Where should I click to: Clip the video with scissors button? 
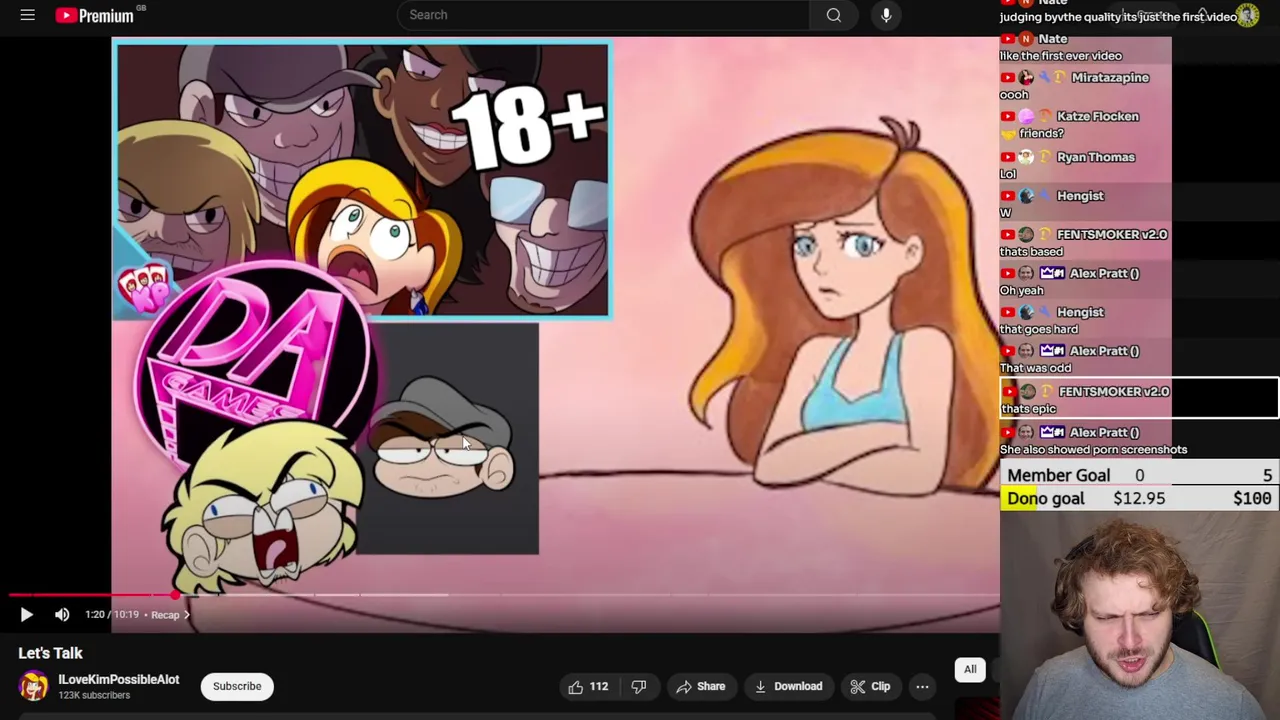870,686
